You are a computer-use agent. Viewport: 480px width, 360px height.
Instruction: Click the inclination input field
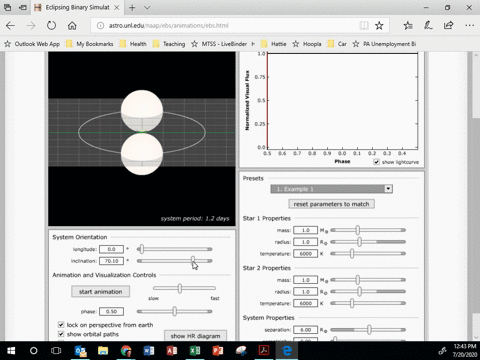tap(111, 261)
